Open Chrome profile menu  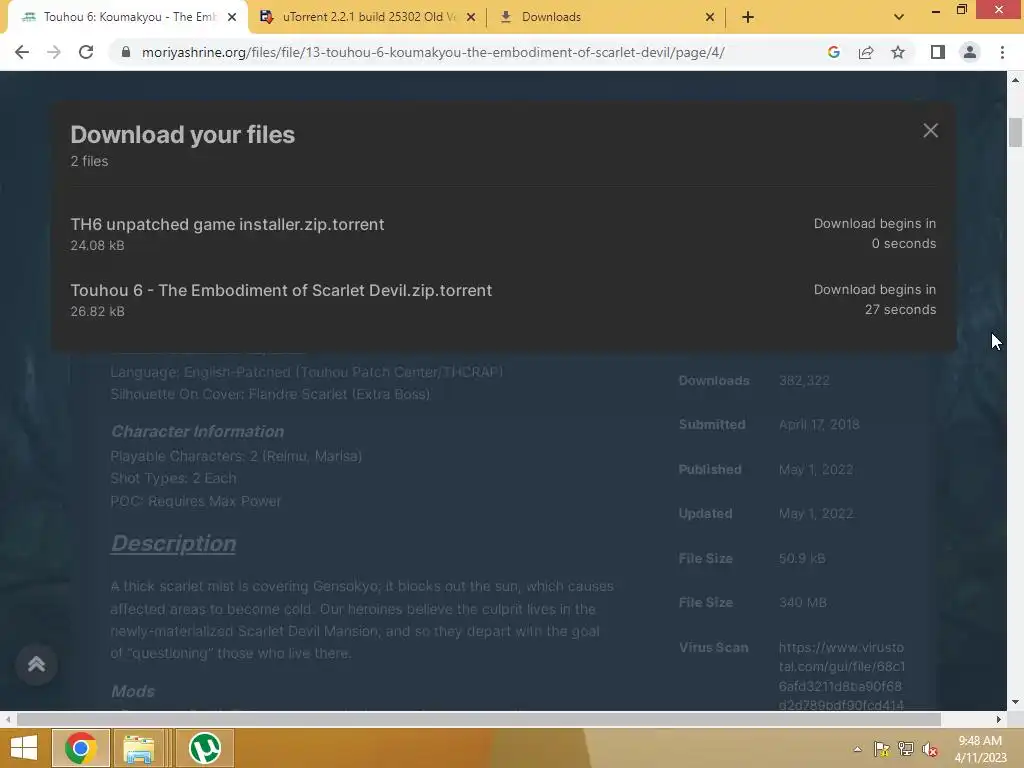(x=970, y=52)
